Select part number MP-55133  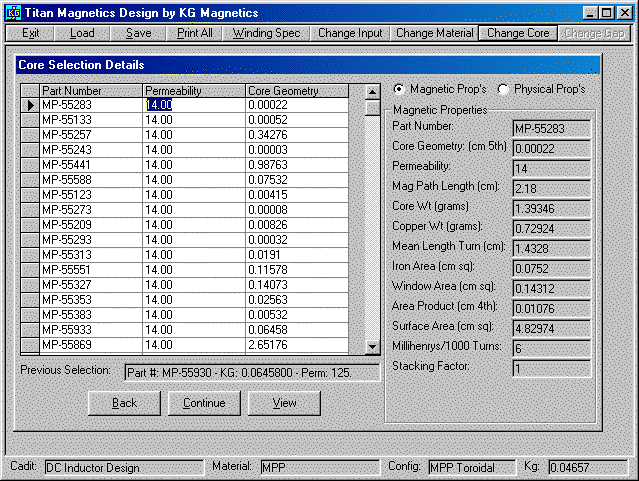pyautogui.click(x=91, y=120)
